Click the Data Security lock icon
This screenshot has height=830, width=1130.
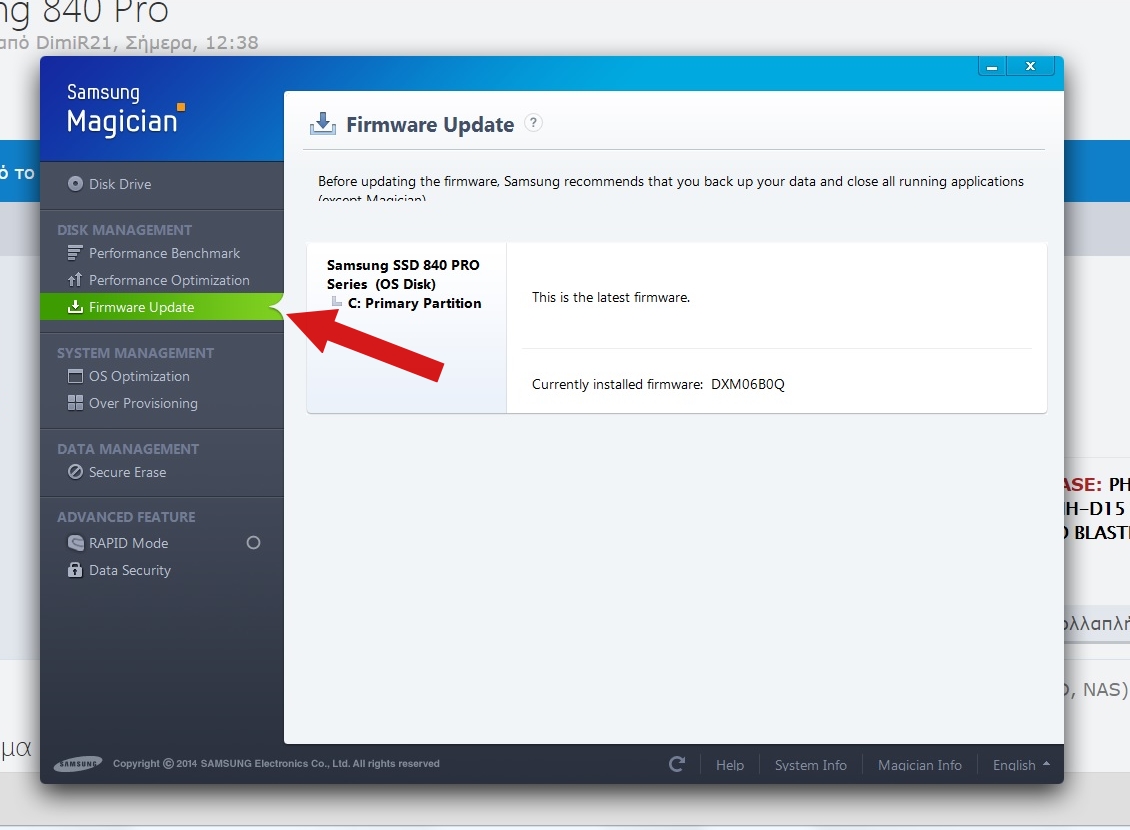[75, 570]
